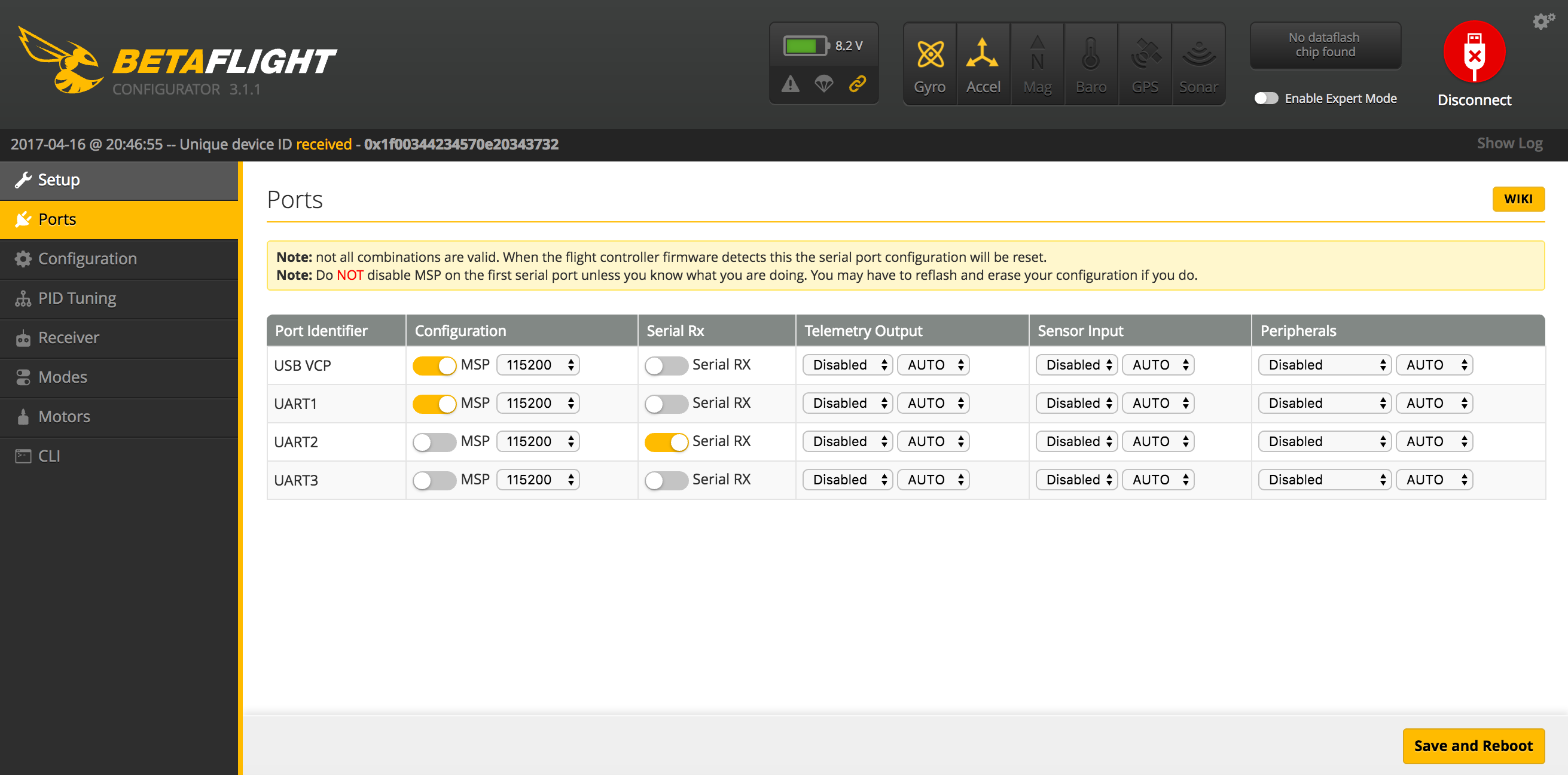Disable MSP on UART1
The image size is (1568, 775).
pyautogui.click(x=434, y=404)
